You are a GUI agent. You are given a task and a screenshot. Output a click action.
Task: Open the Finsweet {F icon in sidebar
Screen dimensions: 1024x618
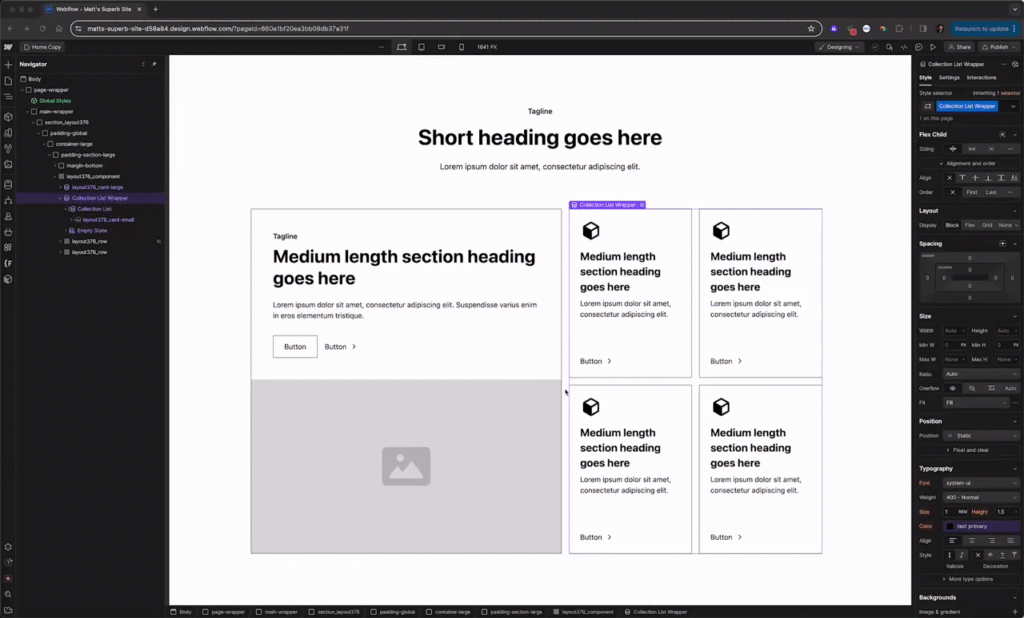(x=8, y=263)
